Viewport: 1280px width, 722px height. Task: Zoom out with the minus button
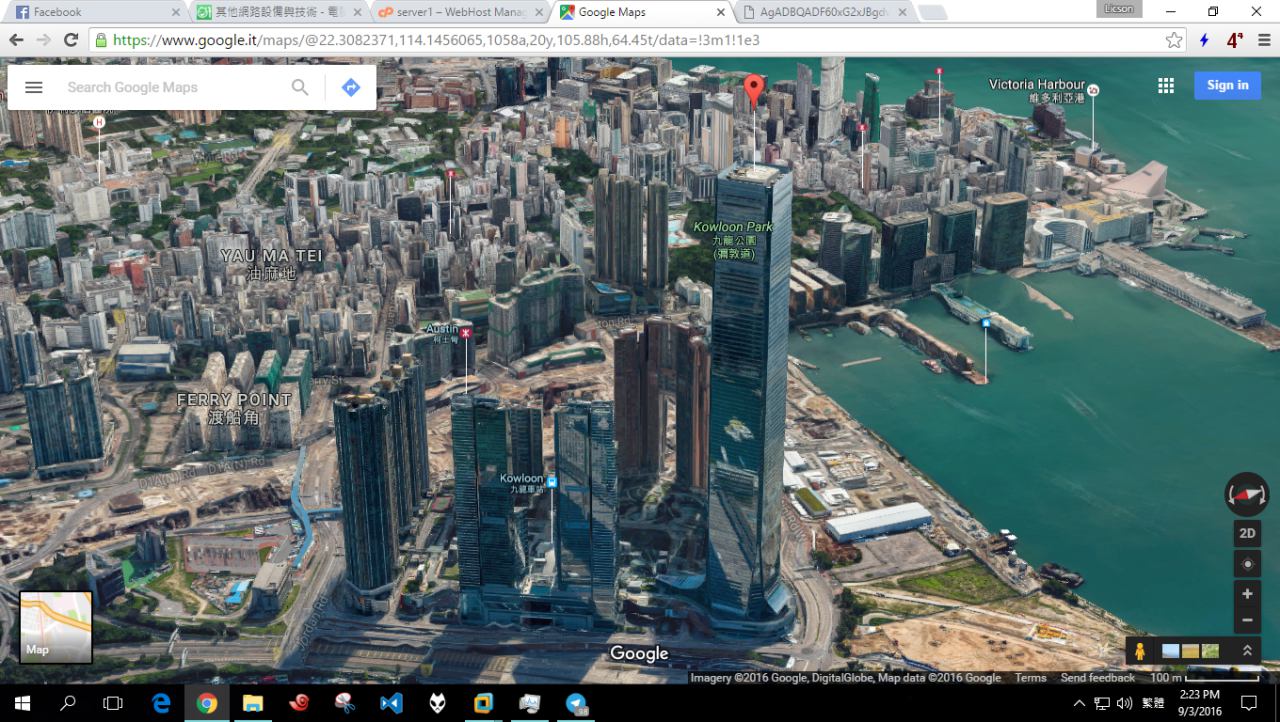[1247, 620]
